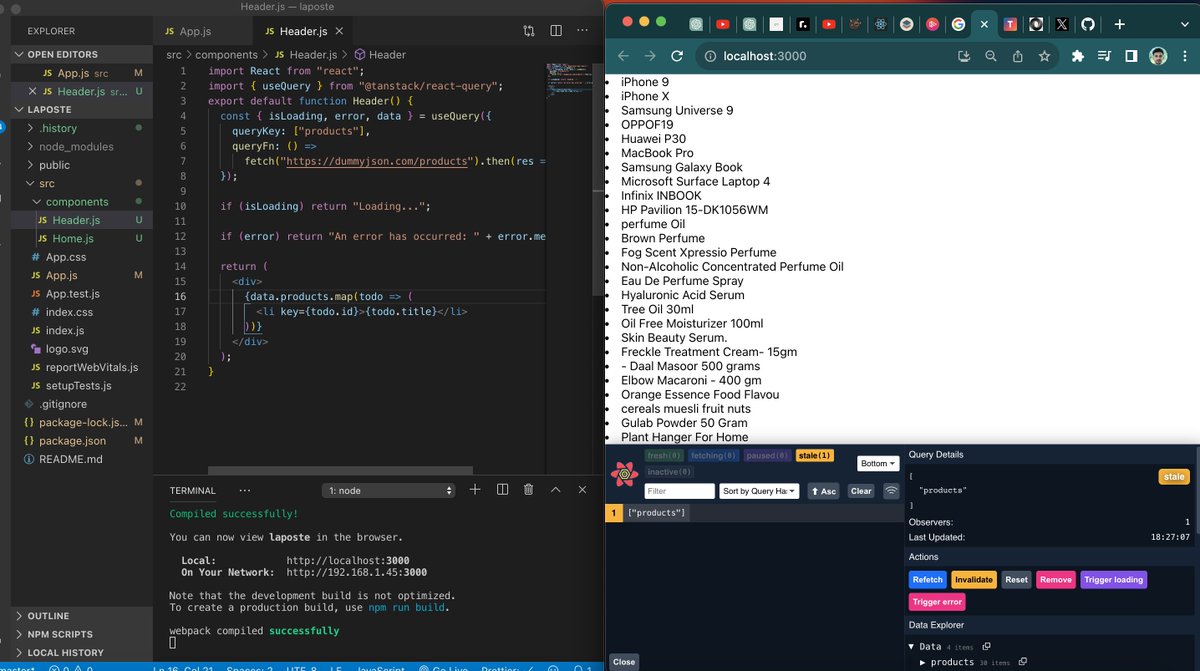Toggle fresh(0) query filter
1200x671 pixels.
[x=662, y=456]
